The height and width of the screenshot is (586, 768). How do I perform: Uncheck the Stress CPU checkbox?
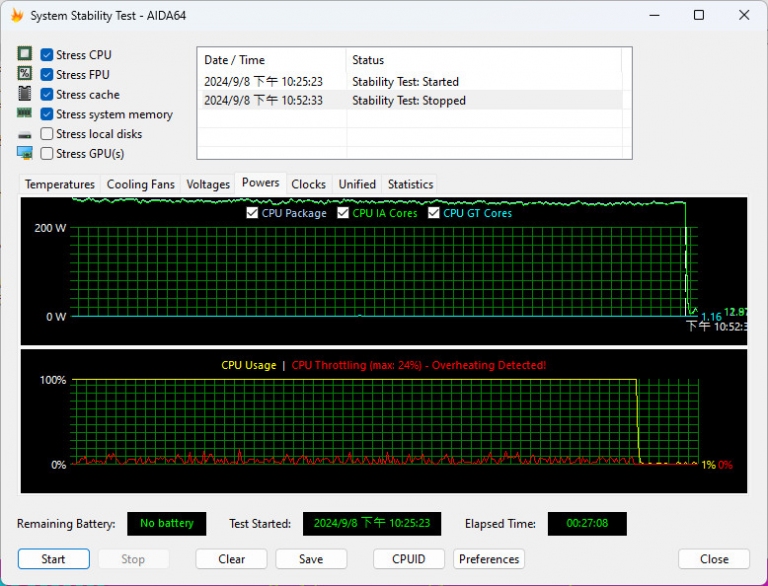tap(47, 55)
